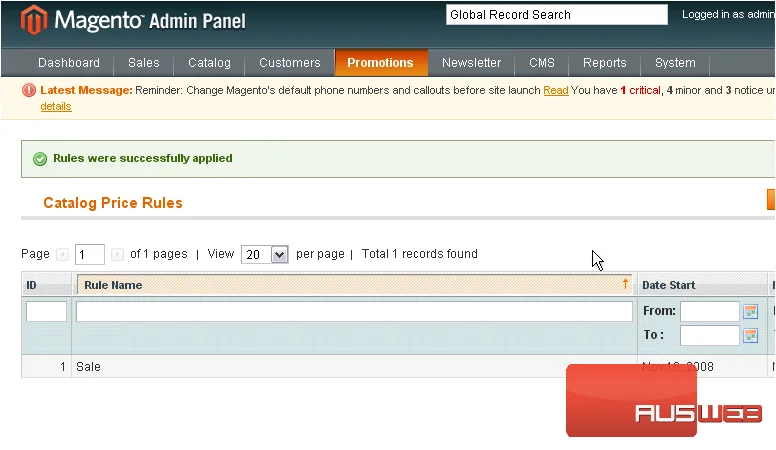Click the 1 critical notice text
Screen dimensions: 776x450
[640, 91]
